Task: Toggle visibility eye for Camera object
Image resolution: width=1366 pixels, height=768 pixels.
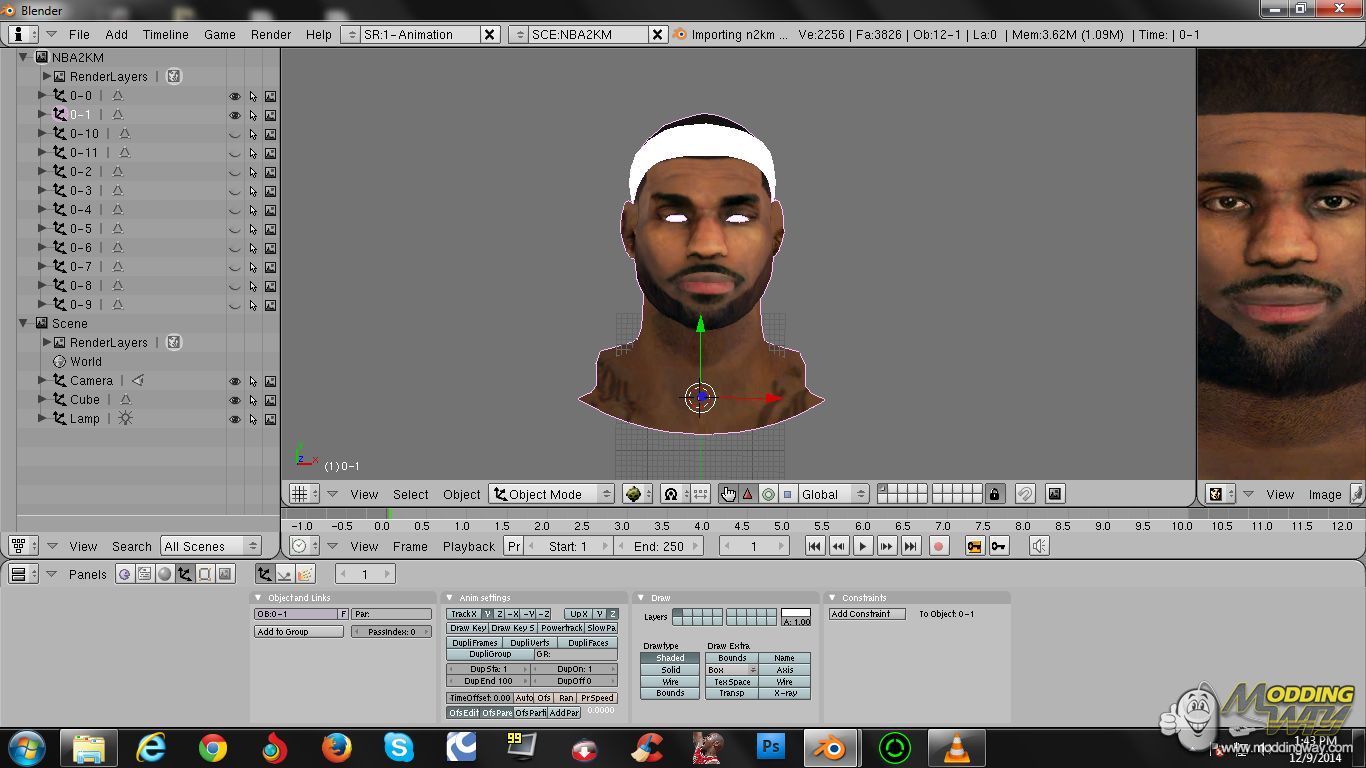Action: tap(235, 382)
